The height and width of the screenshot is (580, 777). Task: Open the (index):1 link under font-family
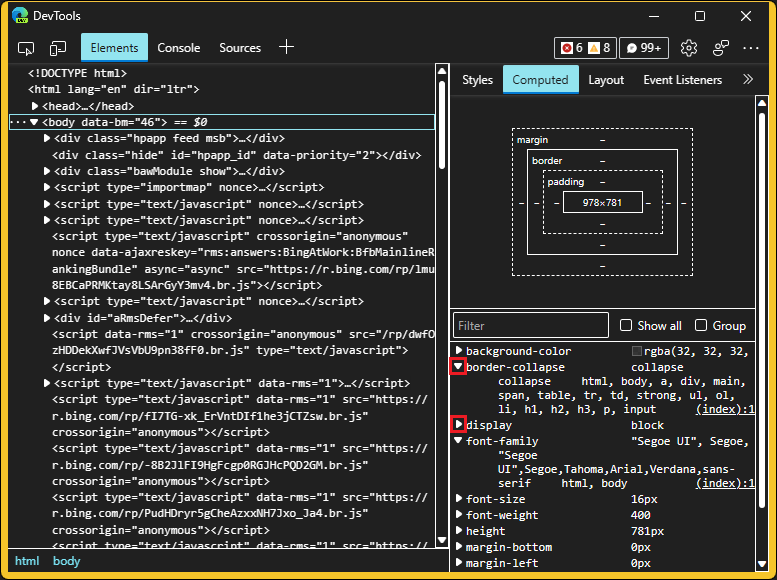725,483
